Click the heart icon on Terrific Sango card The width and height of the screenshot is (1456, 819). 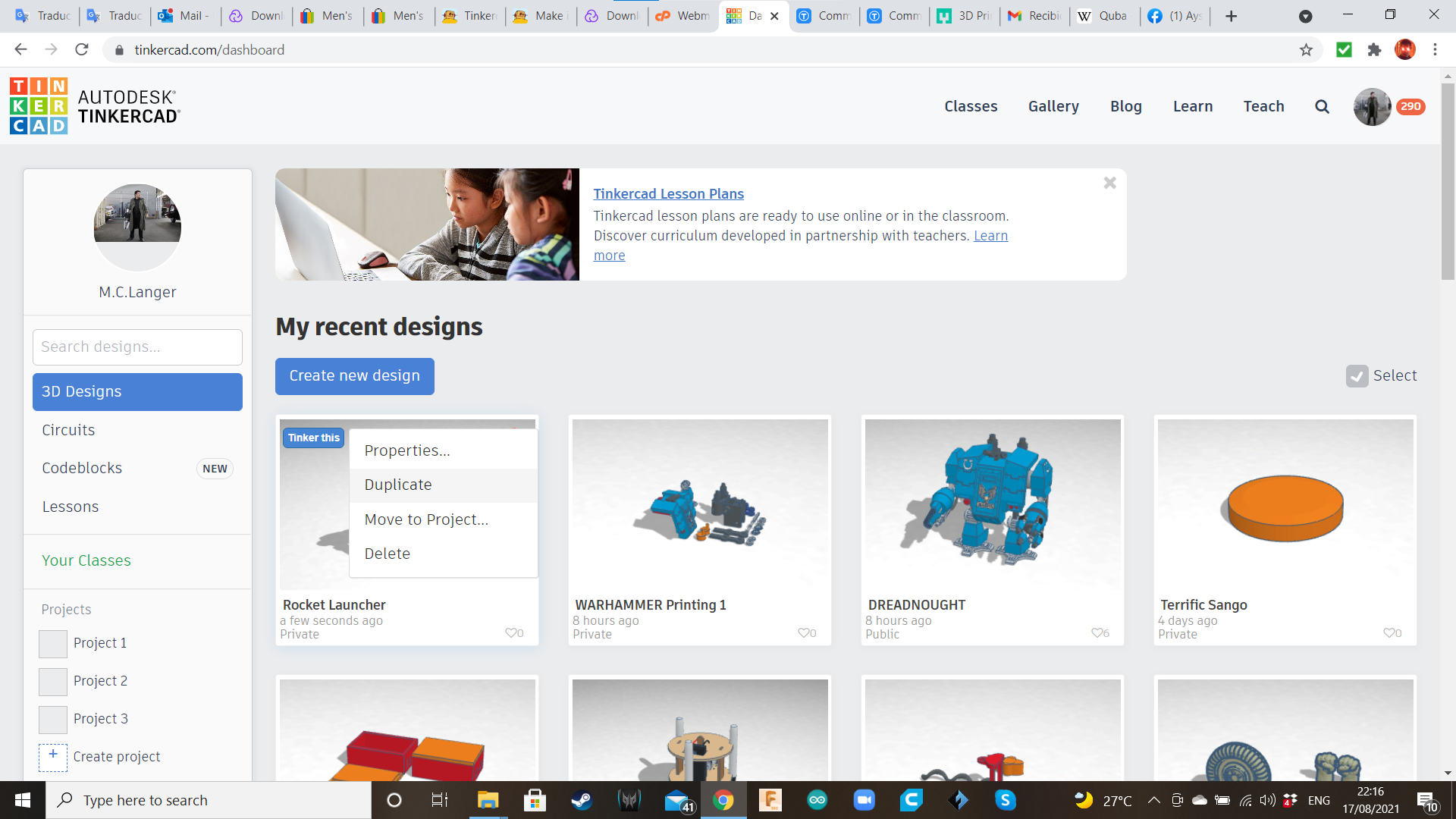[x=1389, y=632]
